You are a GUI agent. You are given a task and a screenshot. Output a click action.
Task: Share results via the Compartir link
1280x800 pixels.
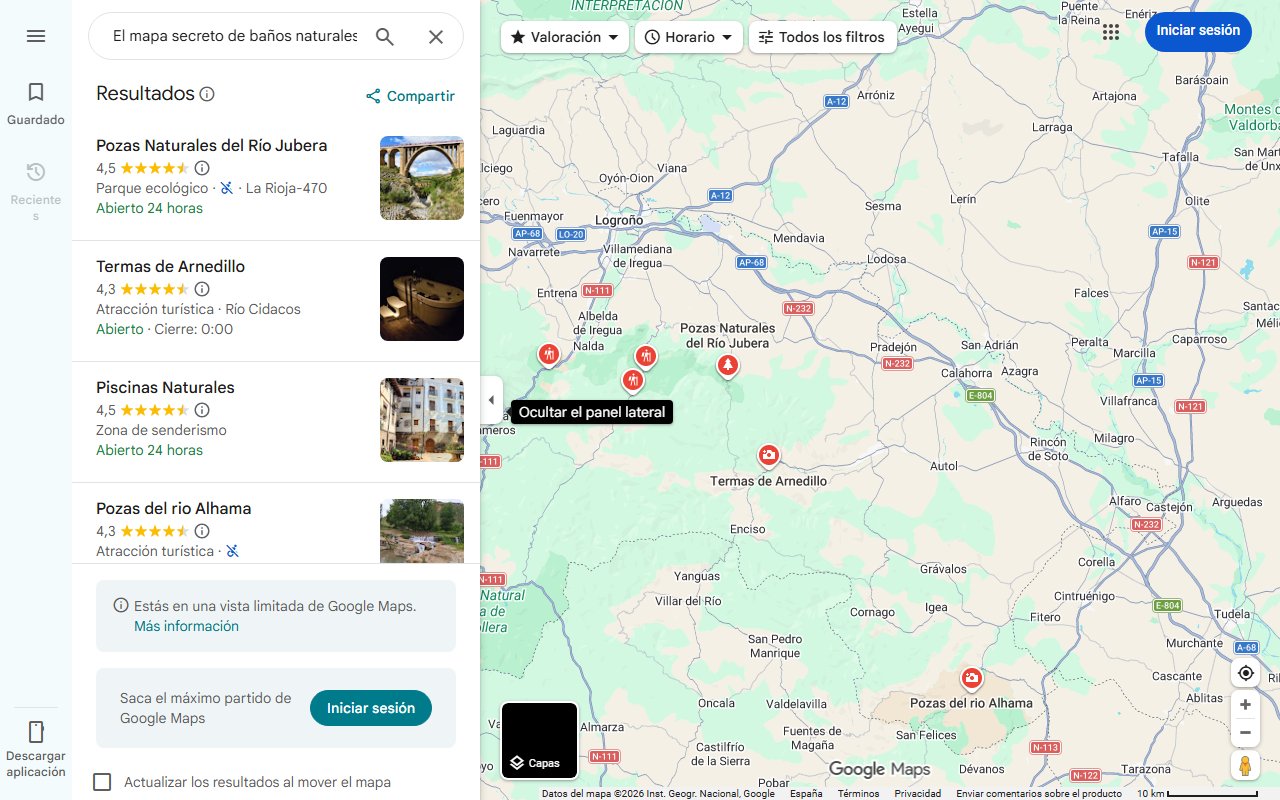410,96
